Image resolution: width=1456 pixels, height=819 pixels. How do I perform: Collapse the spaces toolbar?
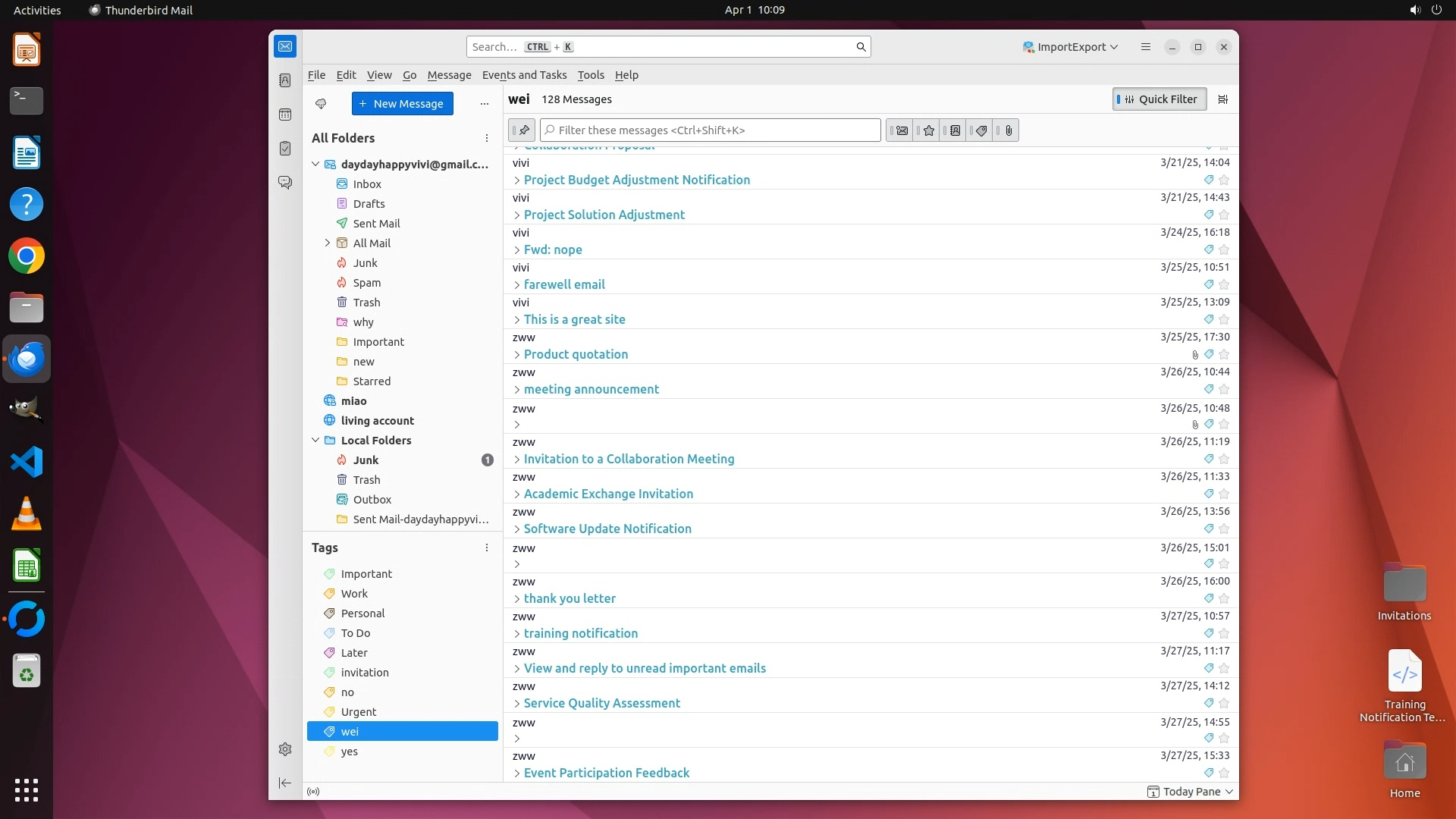(285, 783)
